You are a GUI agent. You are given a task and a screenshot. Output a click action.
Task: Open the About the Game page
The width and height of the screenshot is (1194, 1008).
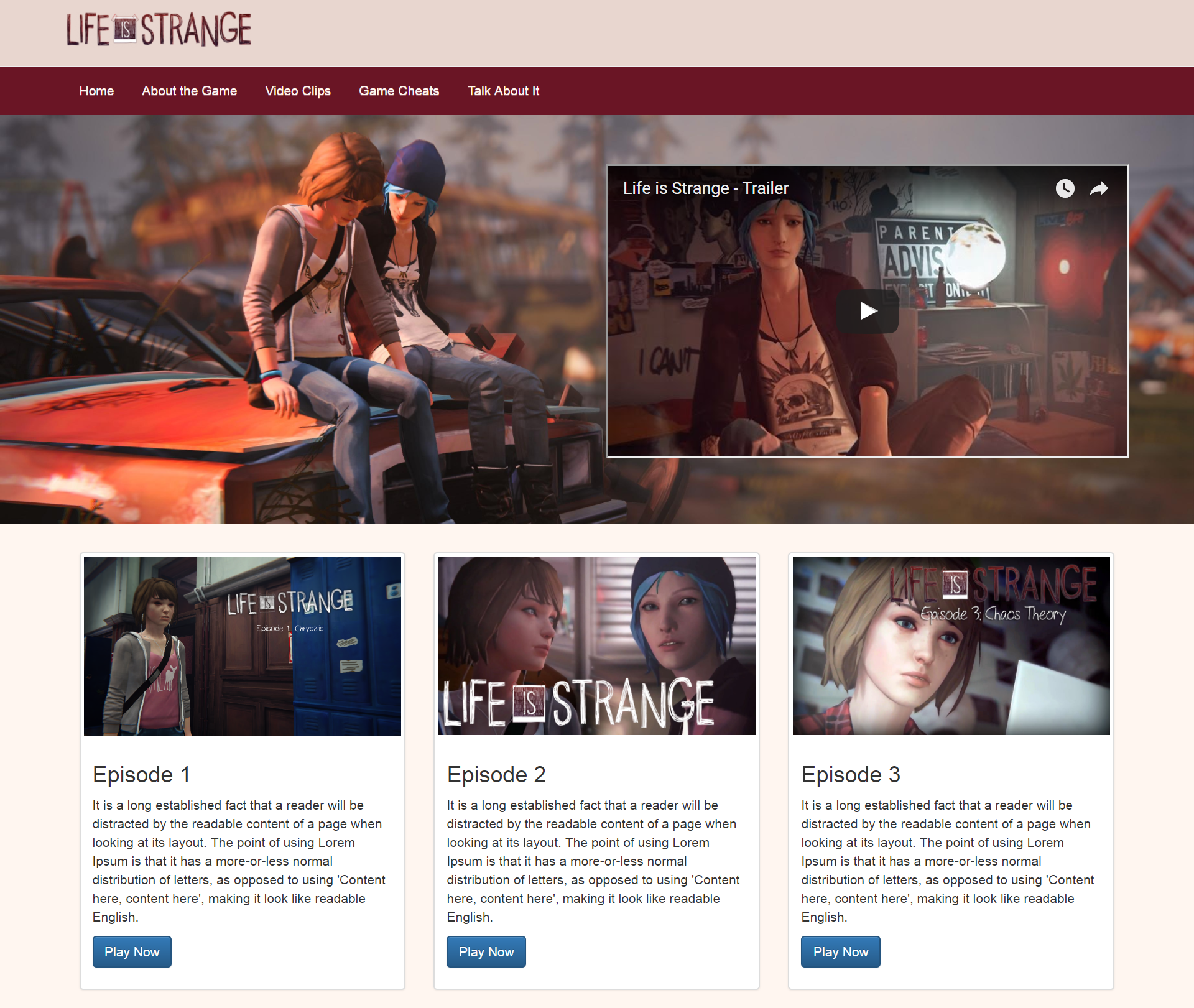pos(189,91)
